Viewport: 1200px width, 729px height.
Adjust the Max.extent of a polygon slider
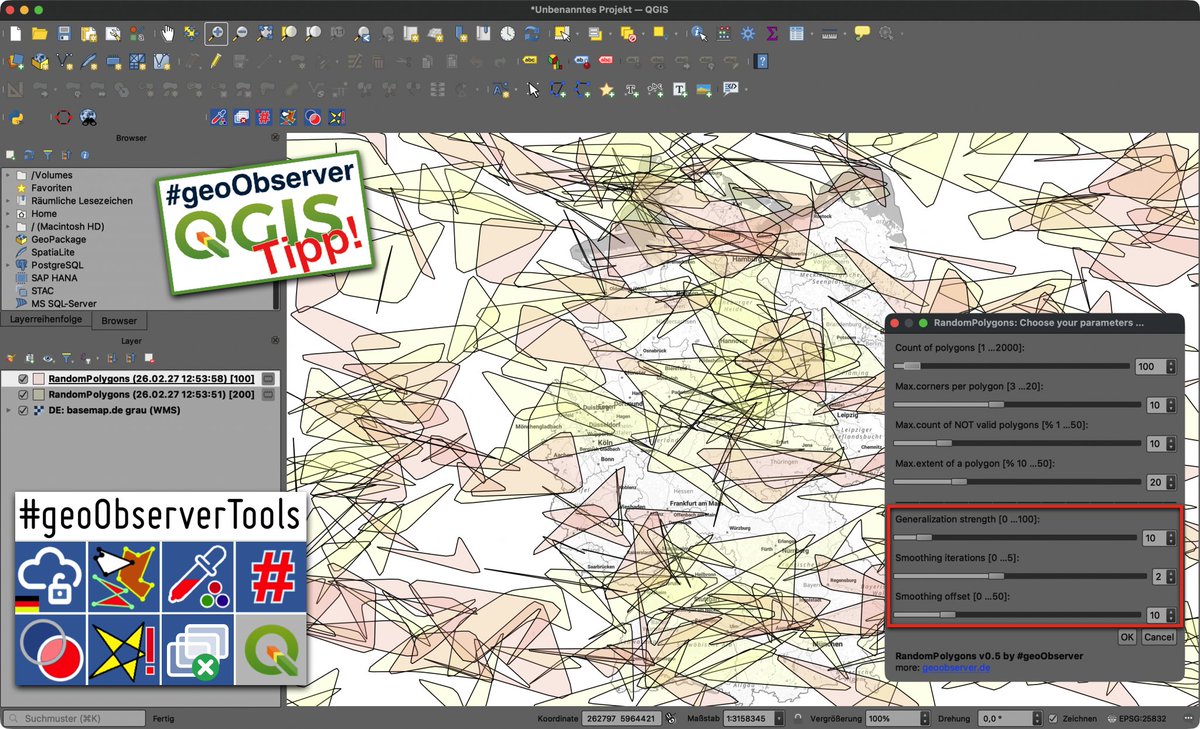coord(1015,482)
